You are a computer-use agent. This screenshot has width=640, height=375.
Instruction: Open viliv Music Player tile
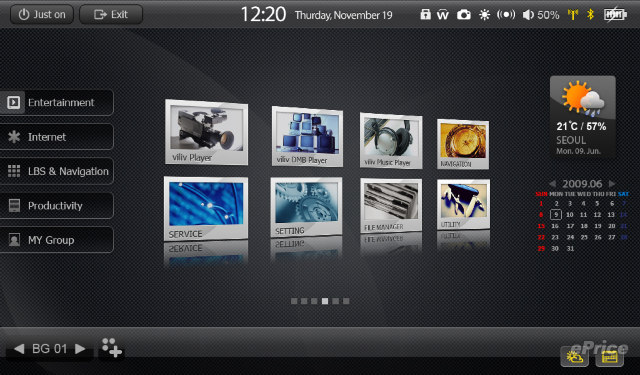click(x=391, y=141)
